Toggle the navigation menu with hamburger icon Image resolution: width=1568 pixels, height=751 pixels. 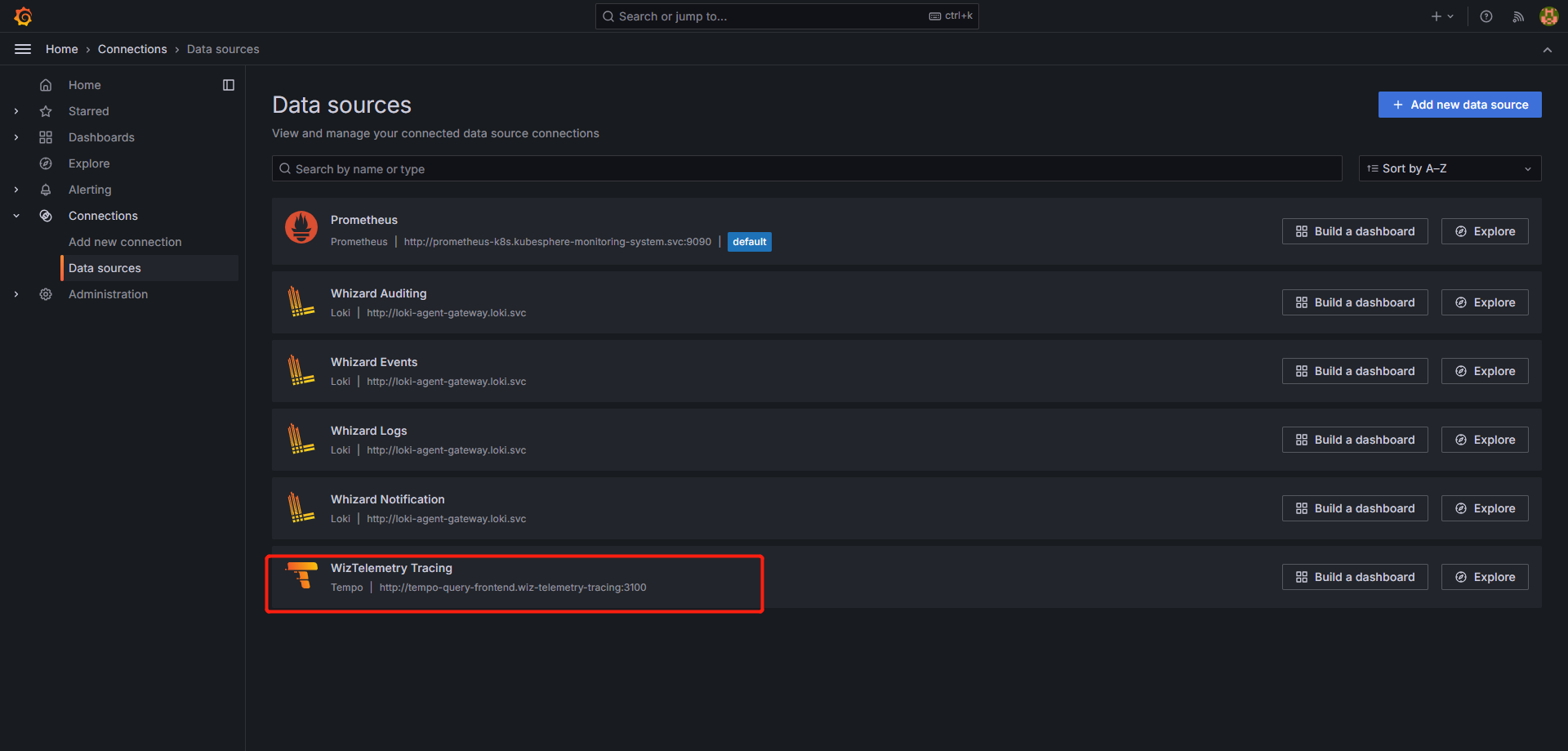click(22, 48)
